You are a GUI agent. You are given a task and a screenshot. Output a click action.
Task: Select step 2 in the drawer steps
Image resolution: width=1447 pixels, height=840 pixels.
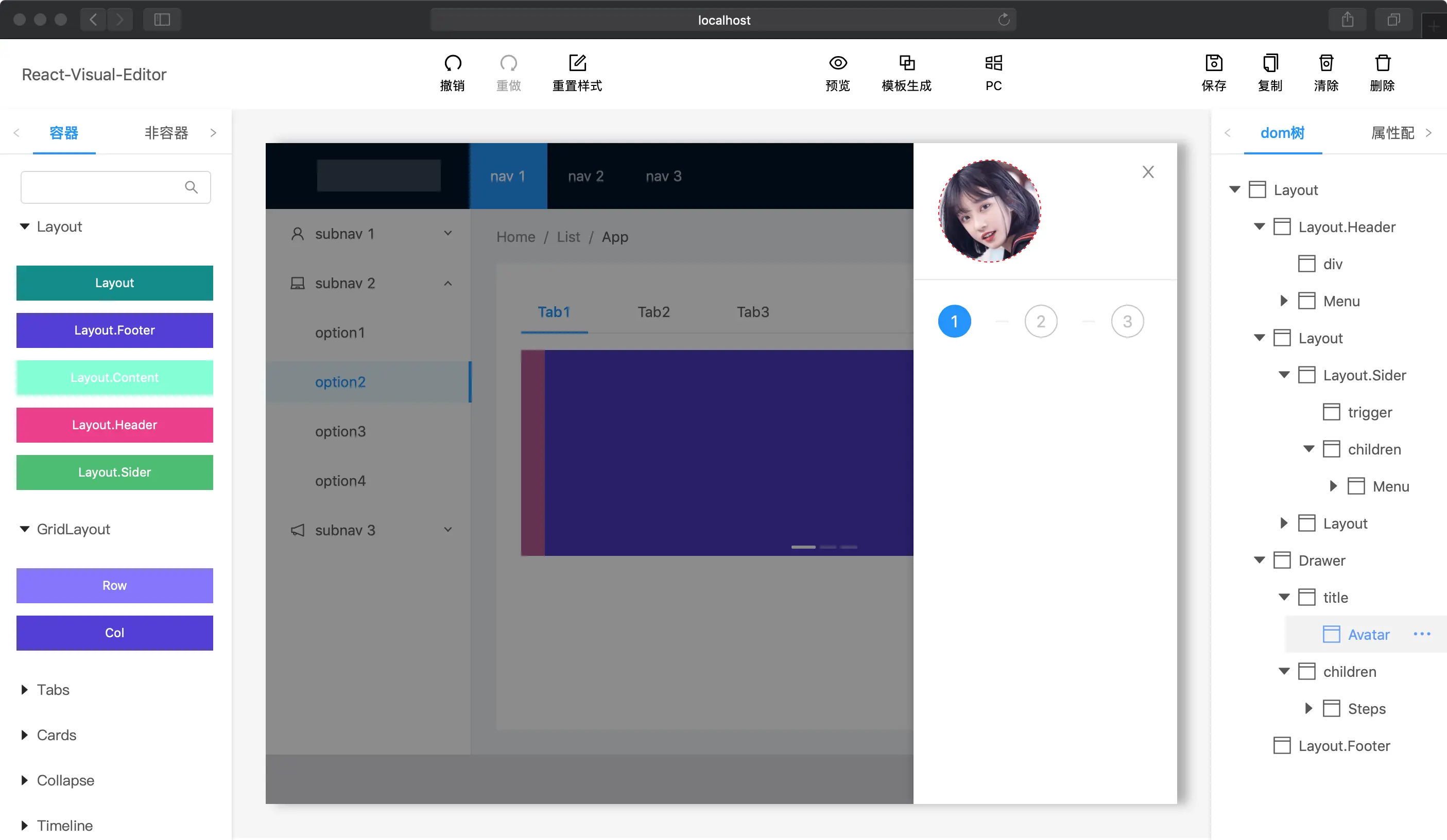[1041, 321]
